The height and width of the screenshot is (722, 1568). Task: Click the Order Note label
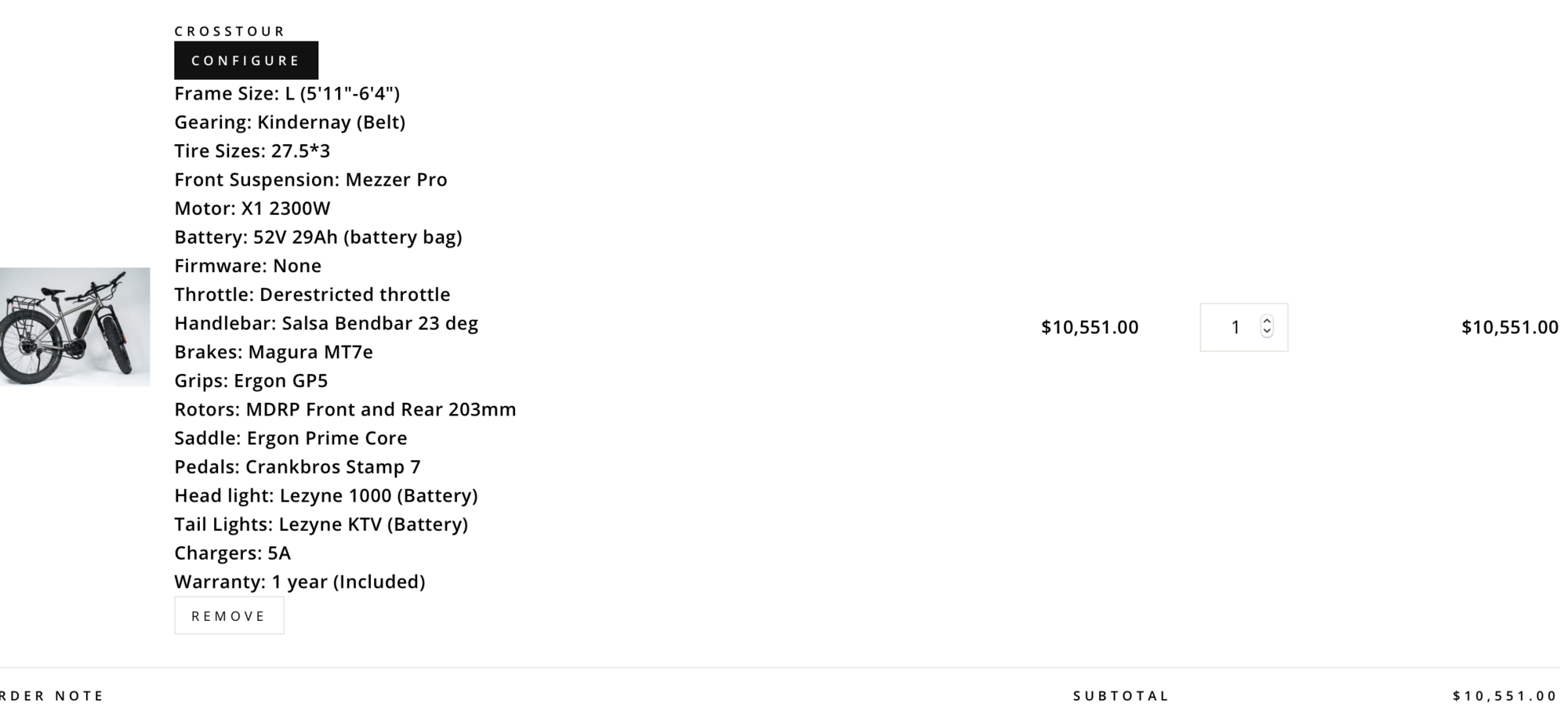click(x=52, y=696)
